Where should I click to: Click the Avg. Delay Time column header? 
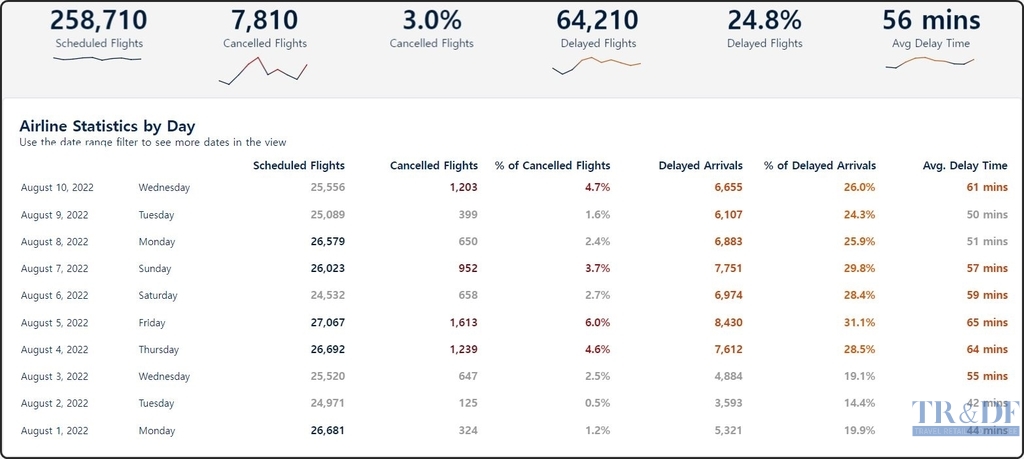click(x=964, y=166)
